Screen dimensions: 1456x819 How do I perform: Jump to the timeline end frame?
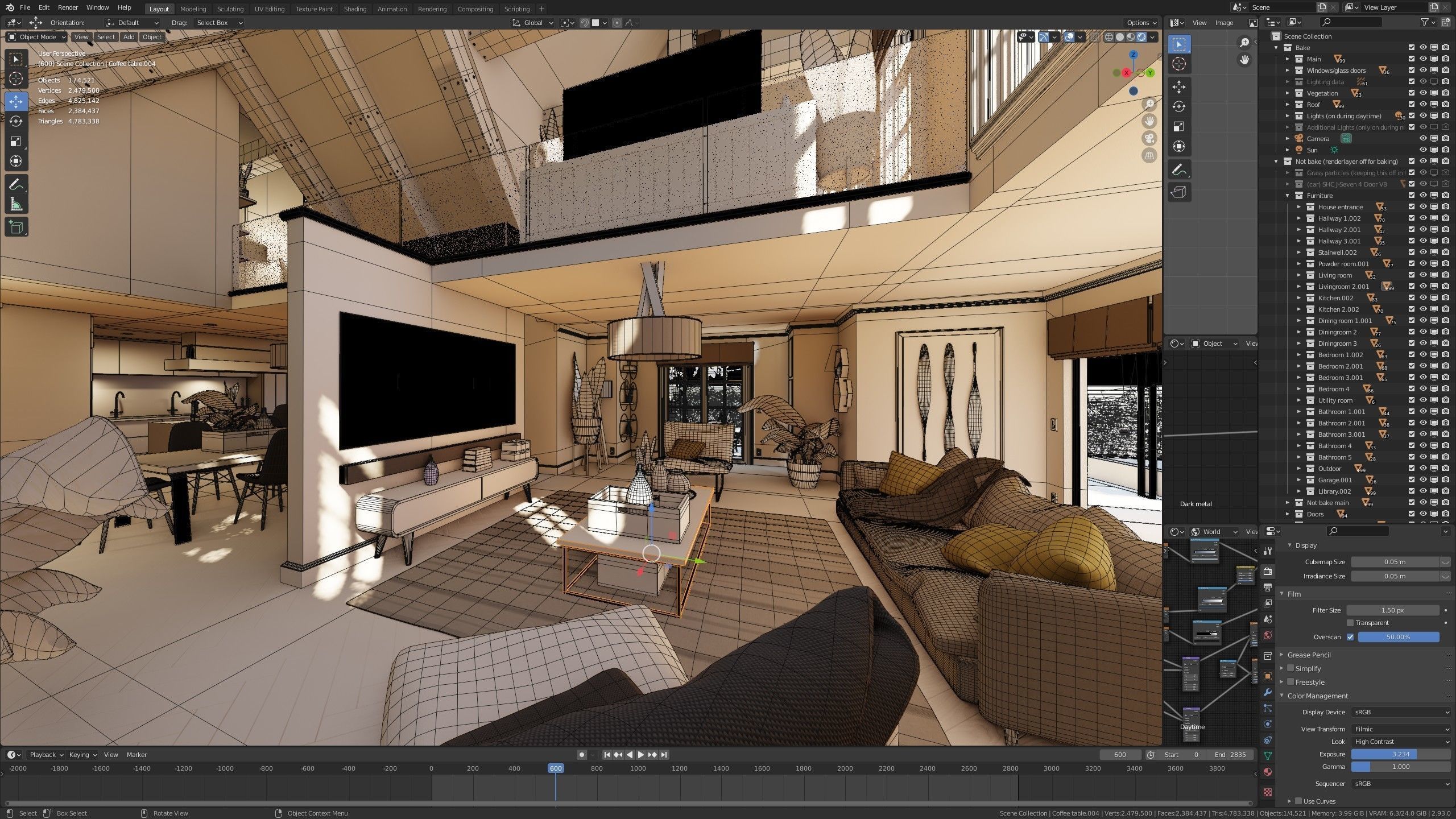pos(664,755)
